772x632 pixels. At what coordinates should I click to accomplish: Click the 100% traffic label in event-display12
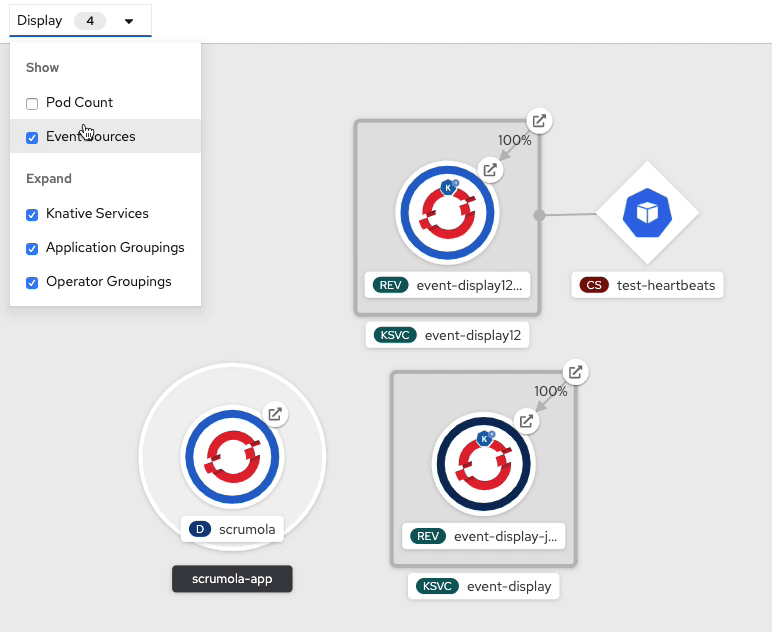coord(515,140)
